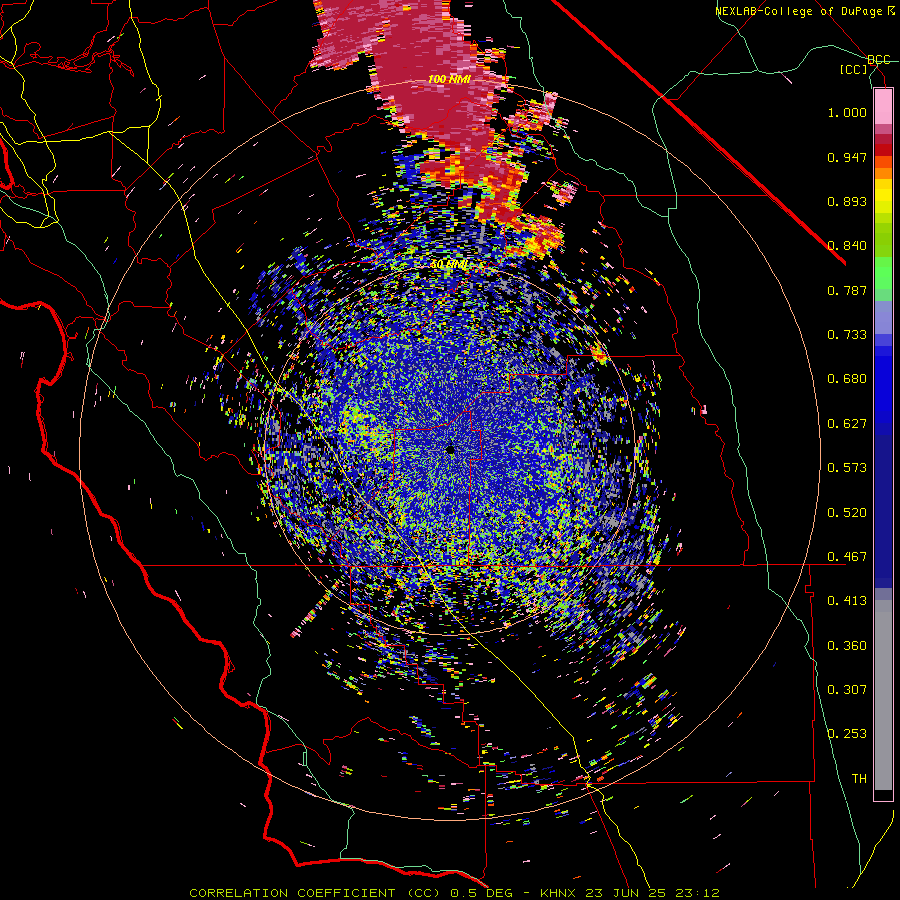900x900 pixels.
Task: Select the 0.947 legend value
Action: 847,157
